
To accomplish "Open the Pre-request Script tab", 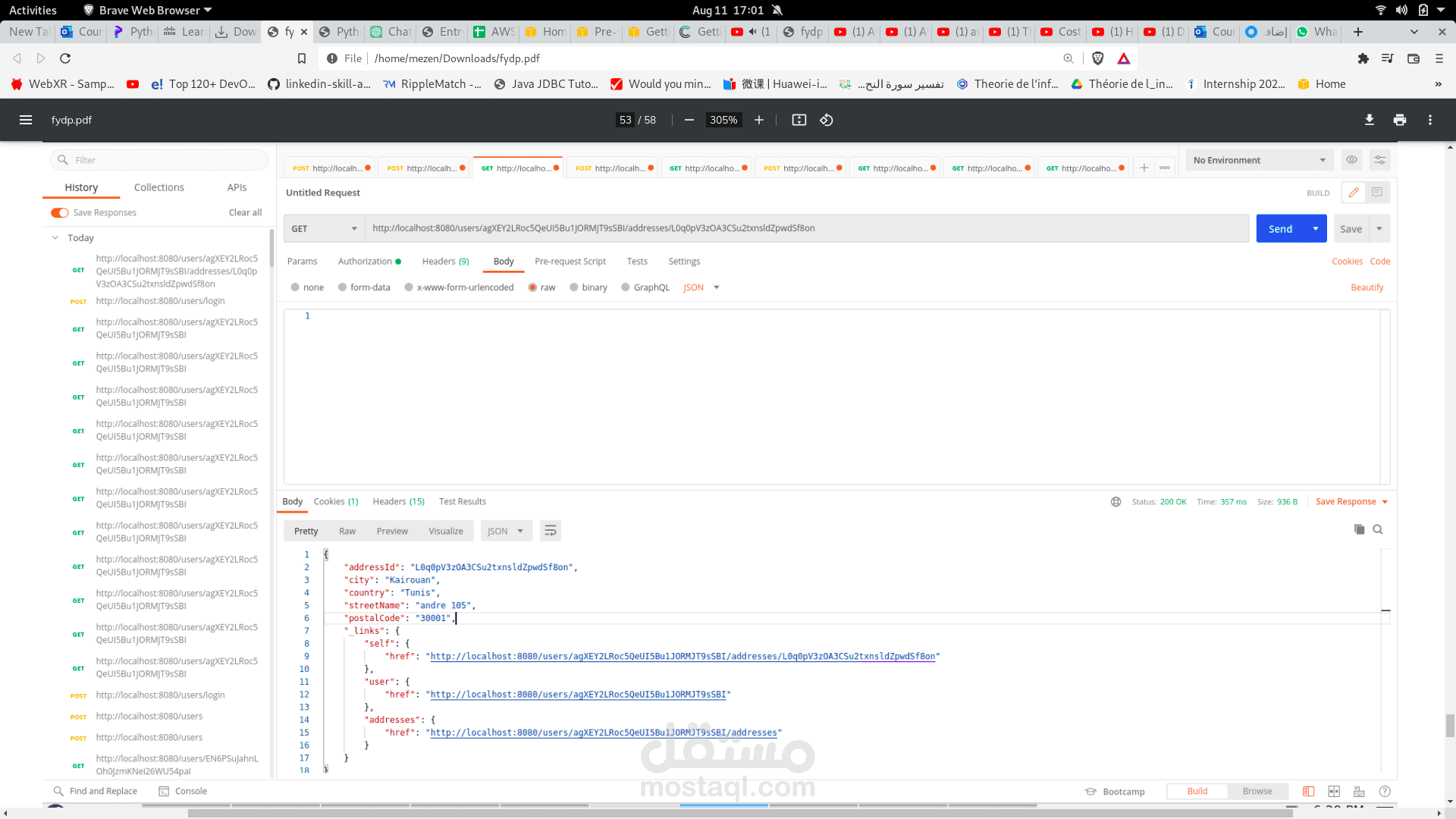I will click(570, 262).
